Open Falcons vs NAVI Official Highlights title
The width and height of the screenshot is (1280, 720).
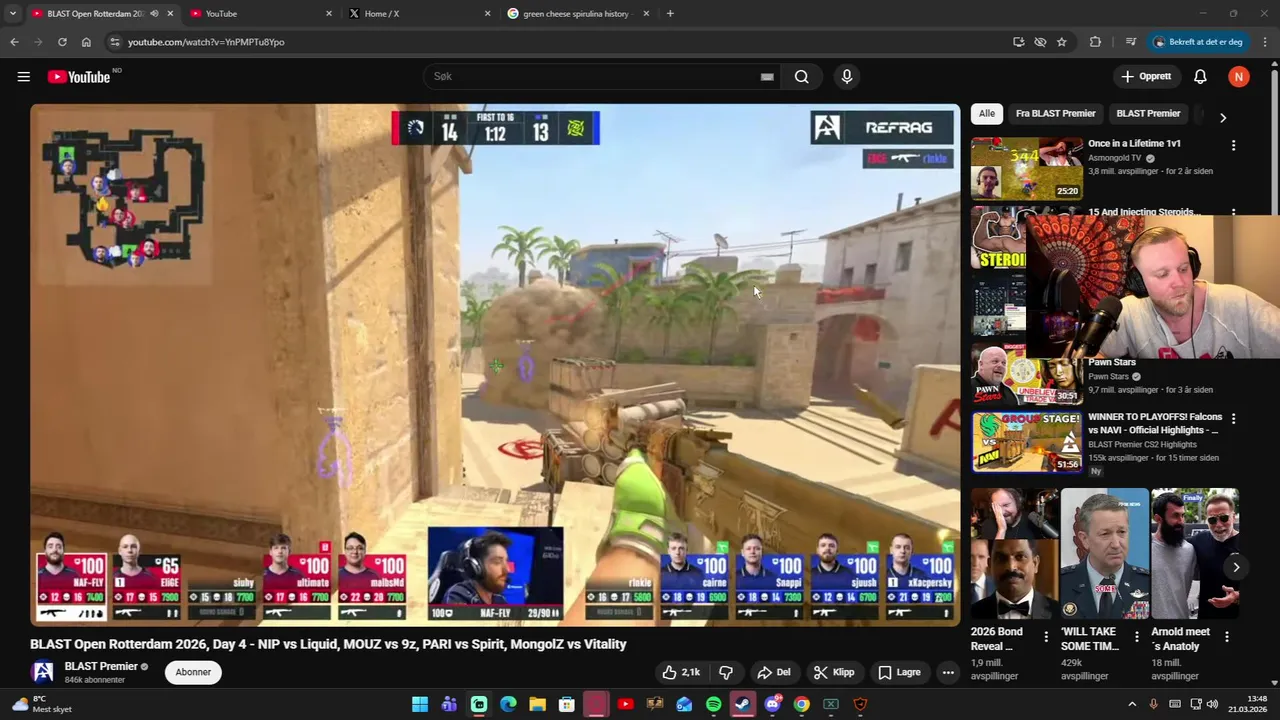coord(1154,423)
